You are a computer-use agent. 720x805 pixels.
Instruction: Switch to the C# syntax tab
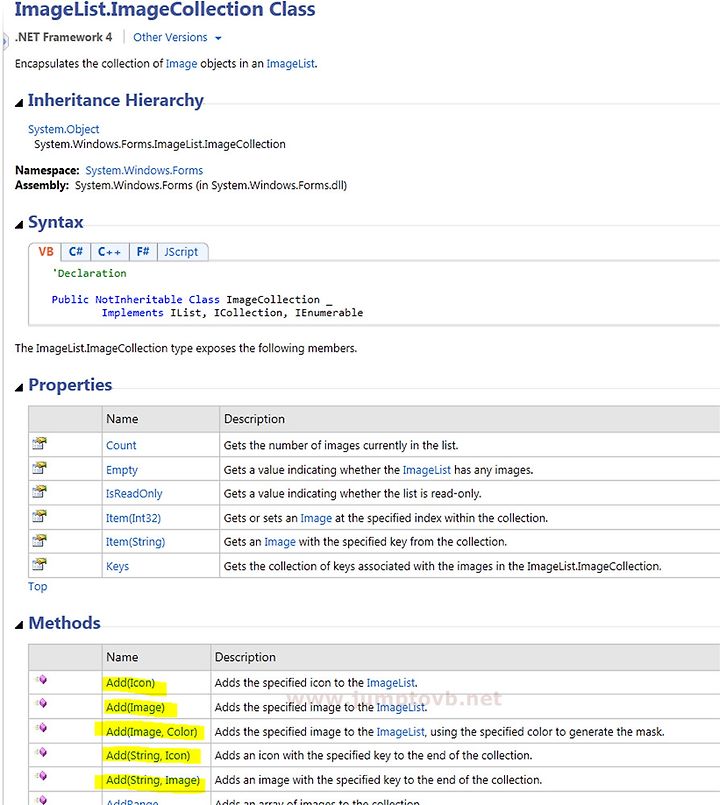75,252
